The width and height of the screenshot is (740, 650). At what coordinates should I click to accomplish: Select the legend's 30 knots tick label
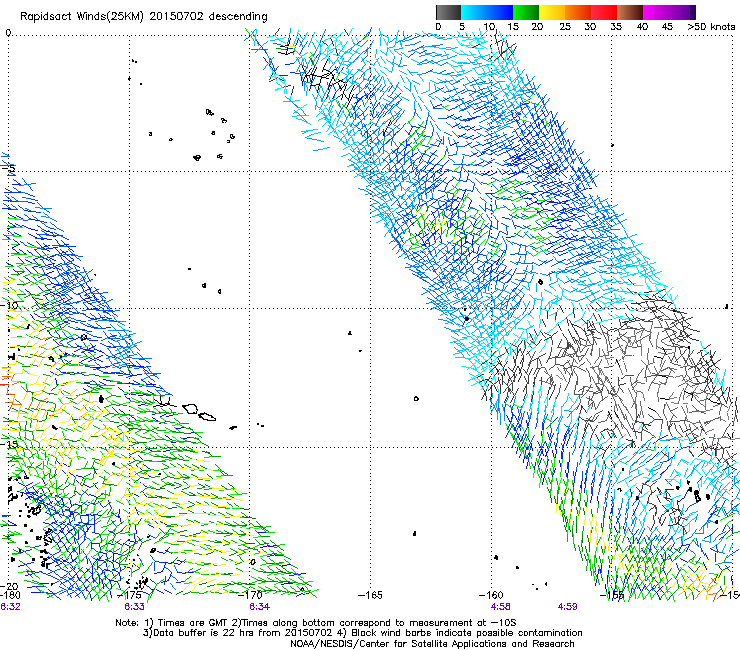tap(590, 26)
